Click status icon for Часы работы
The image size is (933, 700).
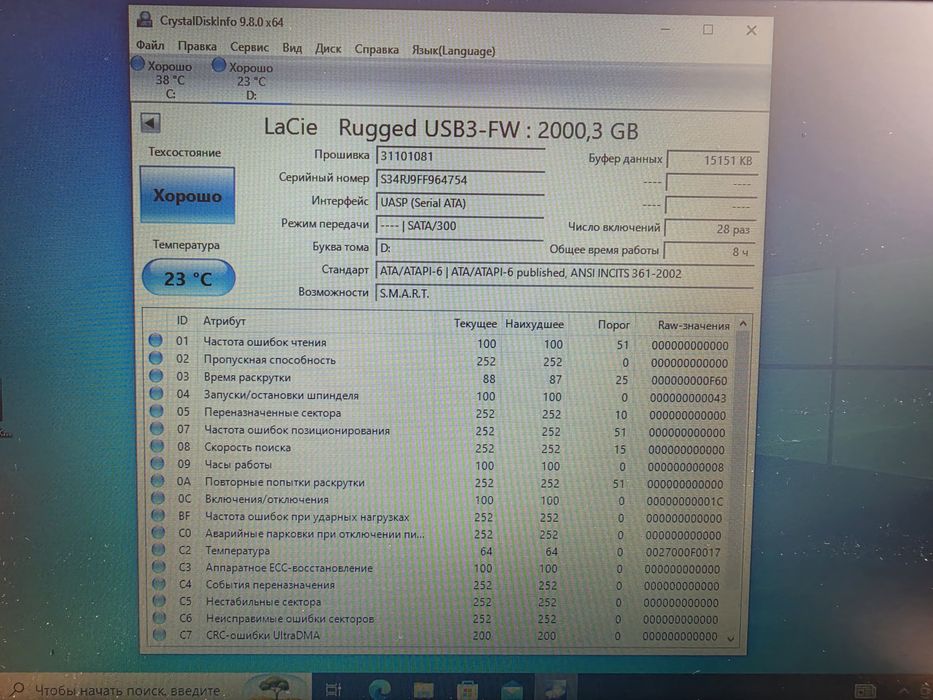[158, 463]
